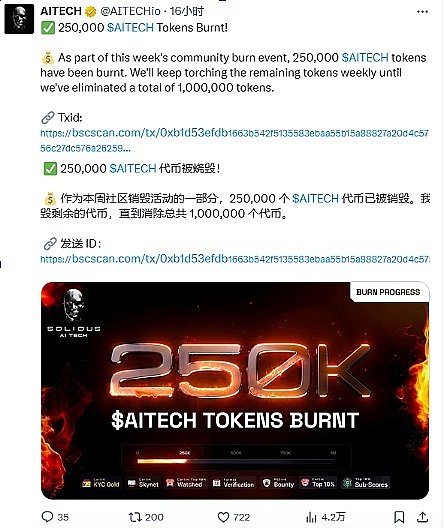Open the 250K tokens burnt image
This screenshot has height=528, width=444.
tap(235, 390)
